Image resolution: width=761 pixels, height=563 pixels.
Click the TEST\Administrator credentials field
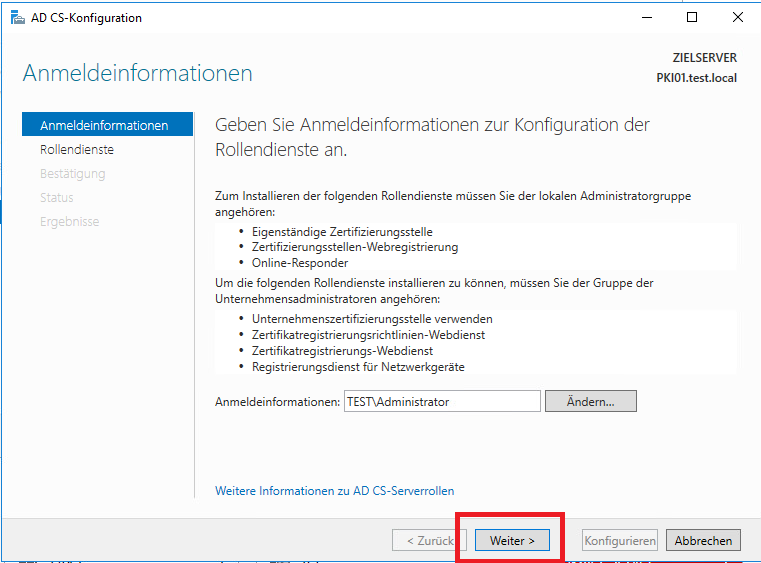tap(443, 401)
